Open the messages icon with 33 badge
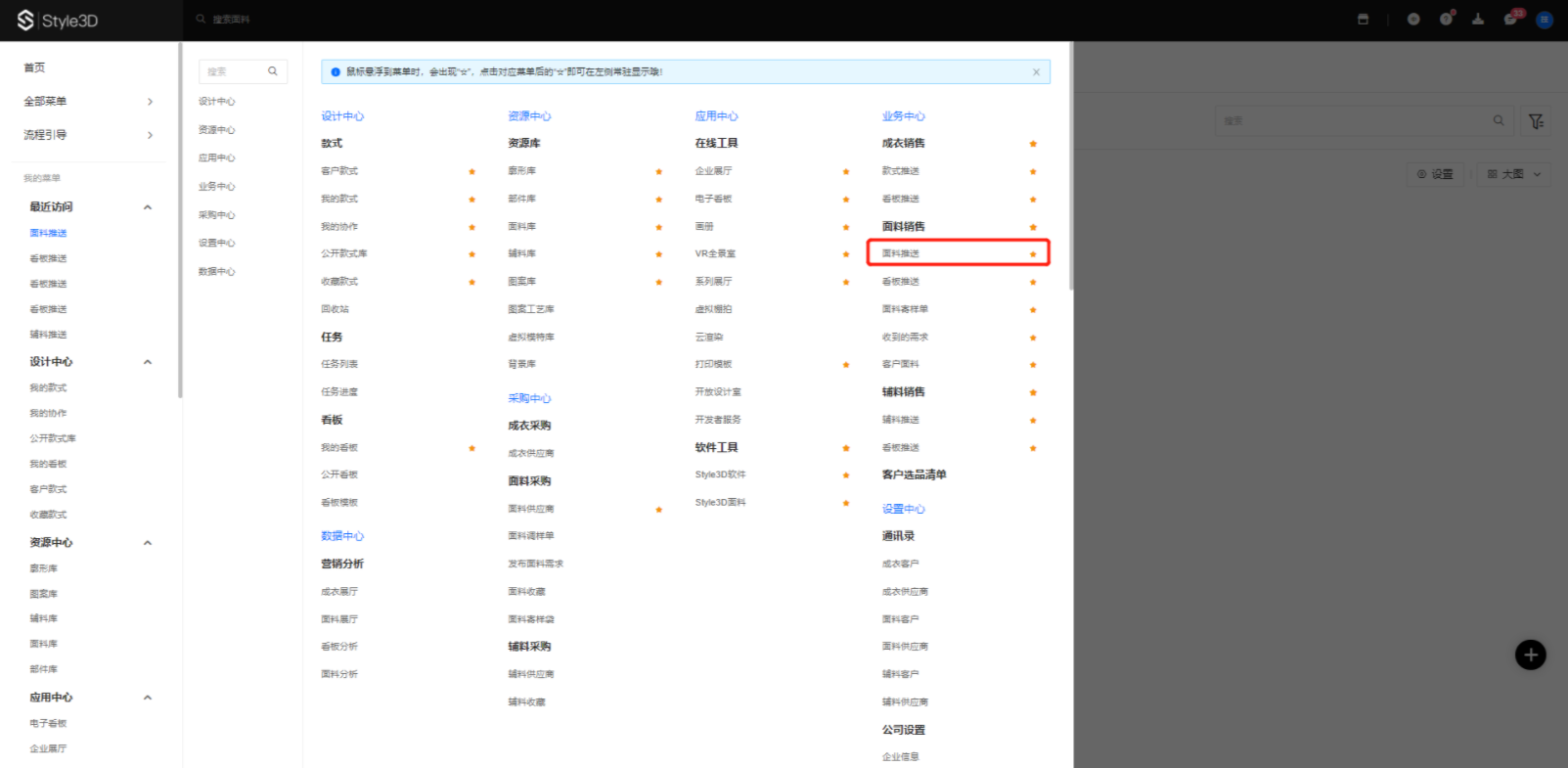The height and width of the screenshot is (768, 1568). [1510, 20]
